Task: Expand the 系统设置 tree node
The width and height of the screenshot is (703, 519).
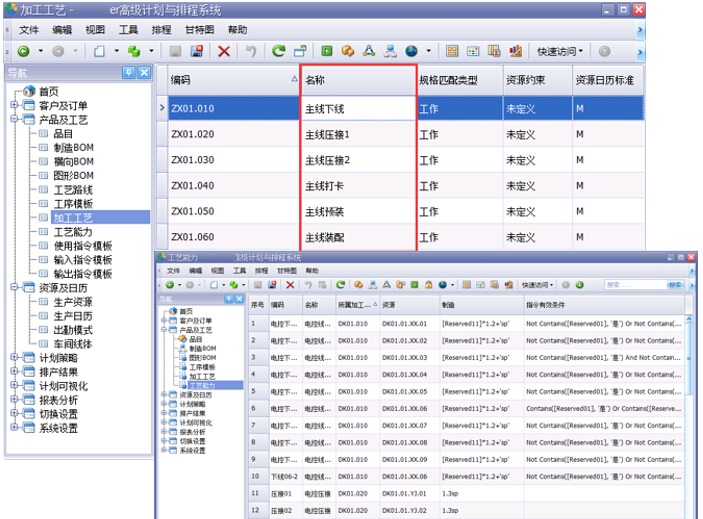Action: [x=14, y=428]
